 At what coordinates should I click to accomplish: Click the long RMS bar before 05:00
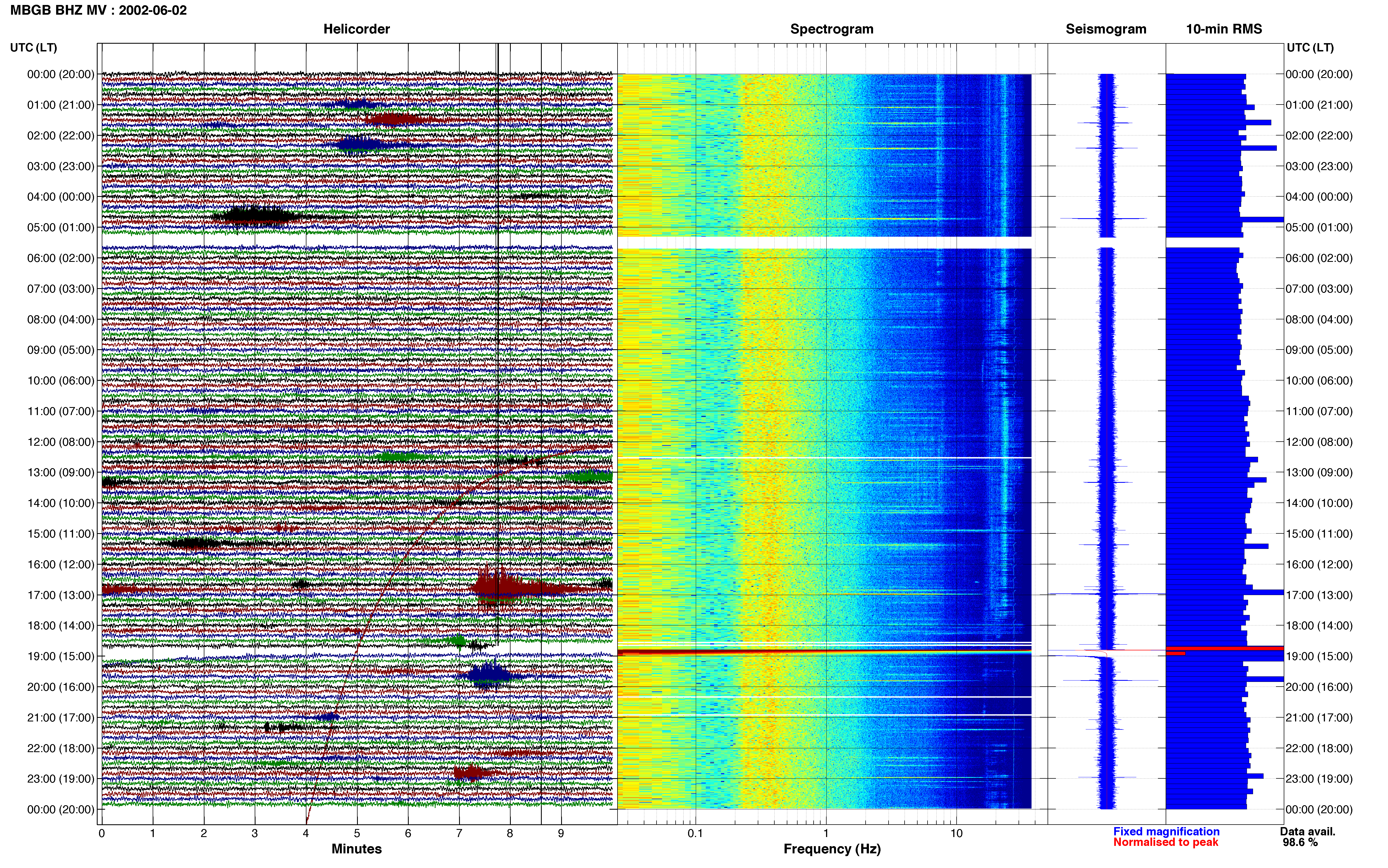1225,219
